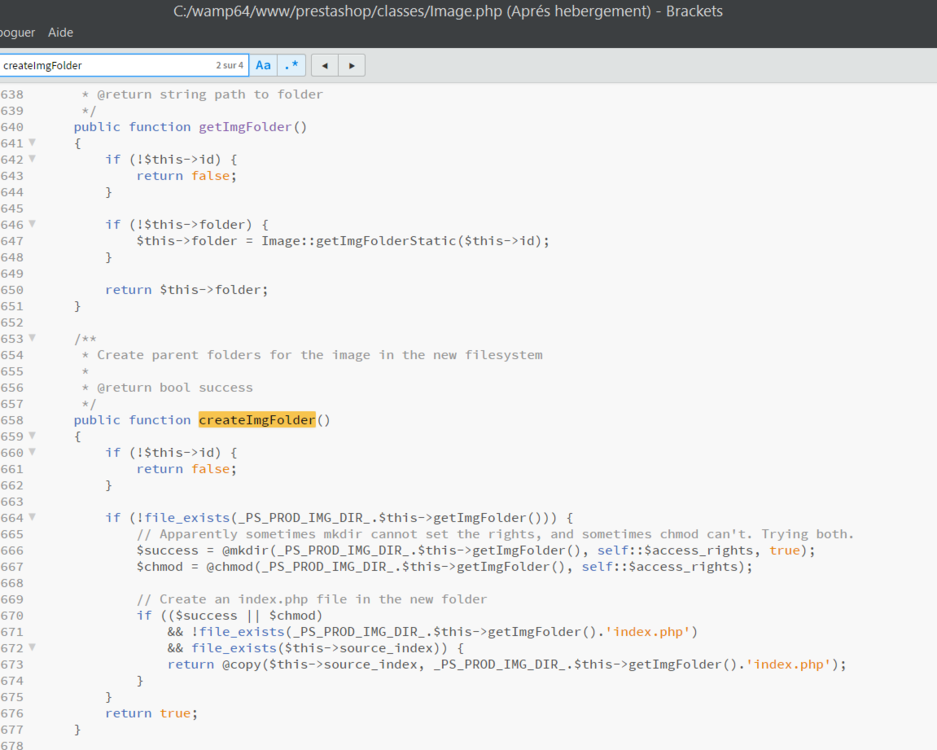Collapse code fold at line 672
The image size is (937, 750).
[x=32, y=647]
